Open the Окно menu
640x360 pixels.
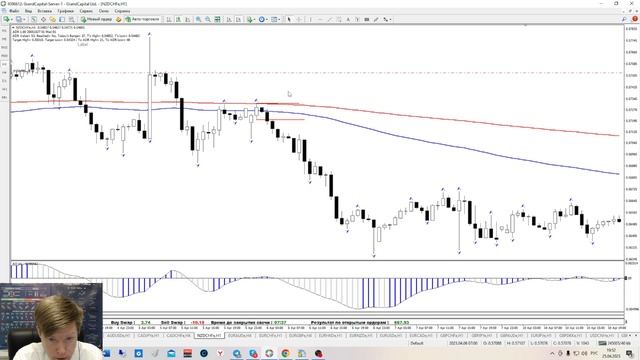click(104, 11)
